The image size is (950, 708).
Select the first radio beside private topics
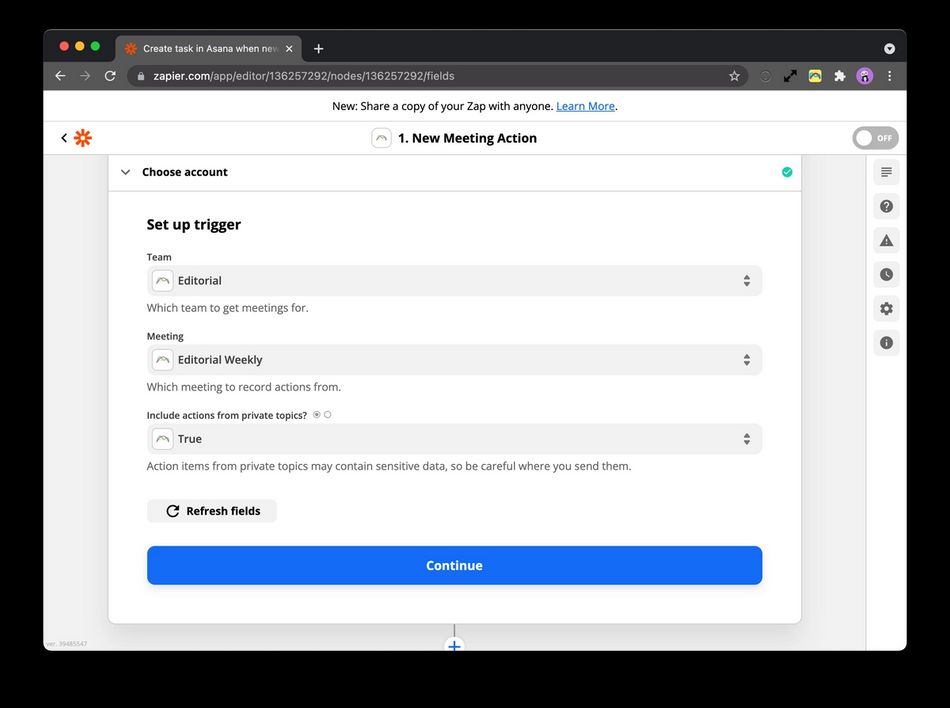tap(317, 415)
